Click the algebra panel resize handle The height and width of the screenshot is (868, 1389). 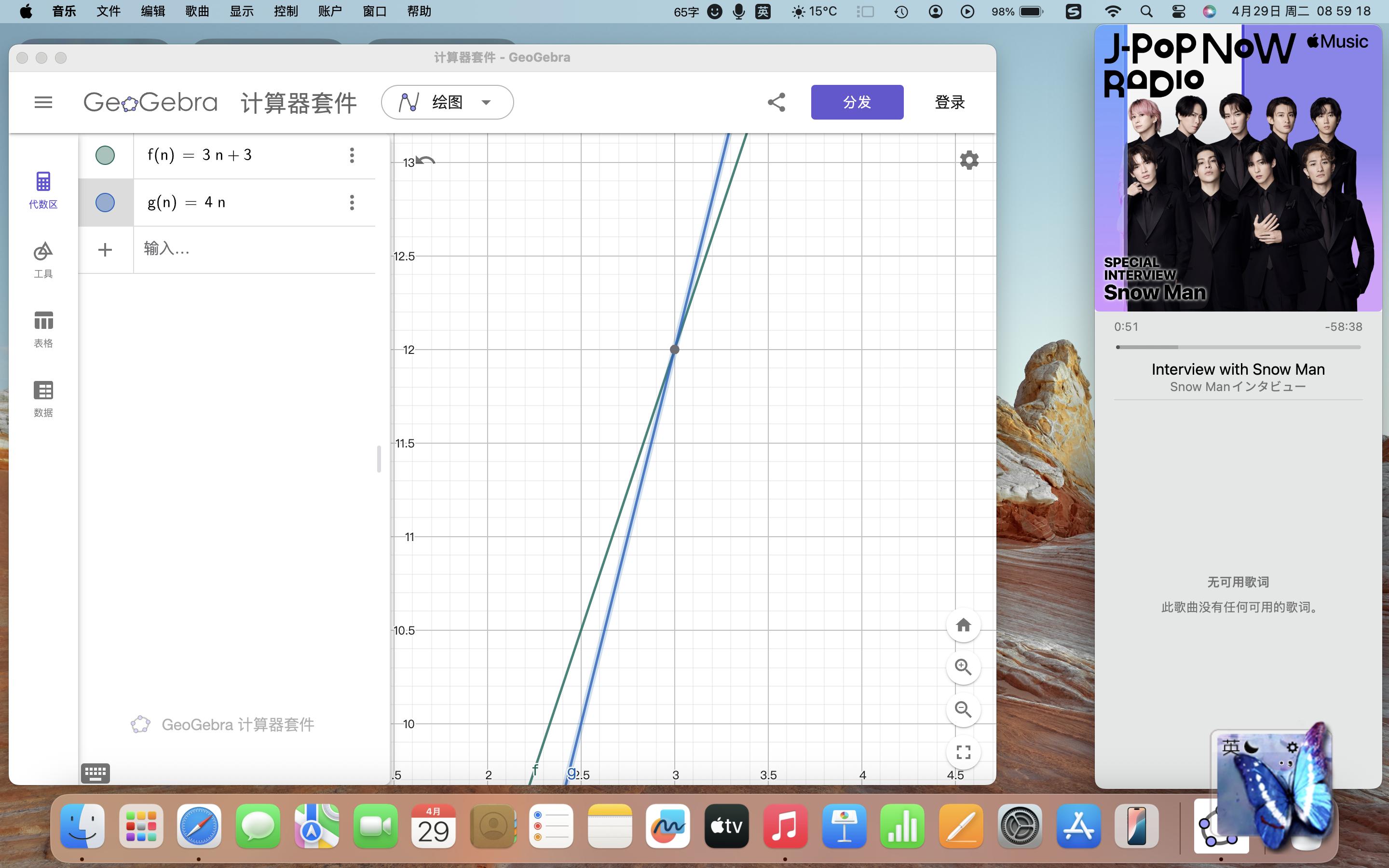coord(379,459)
